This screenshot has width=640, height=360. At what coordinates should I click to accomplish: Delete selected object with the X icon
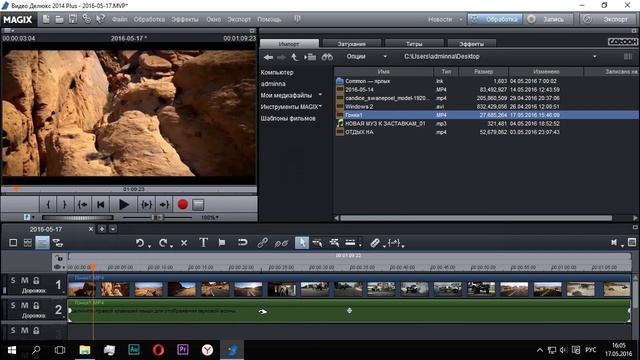point(184,243)
